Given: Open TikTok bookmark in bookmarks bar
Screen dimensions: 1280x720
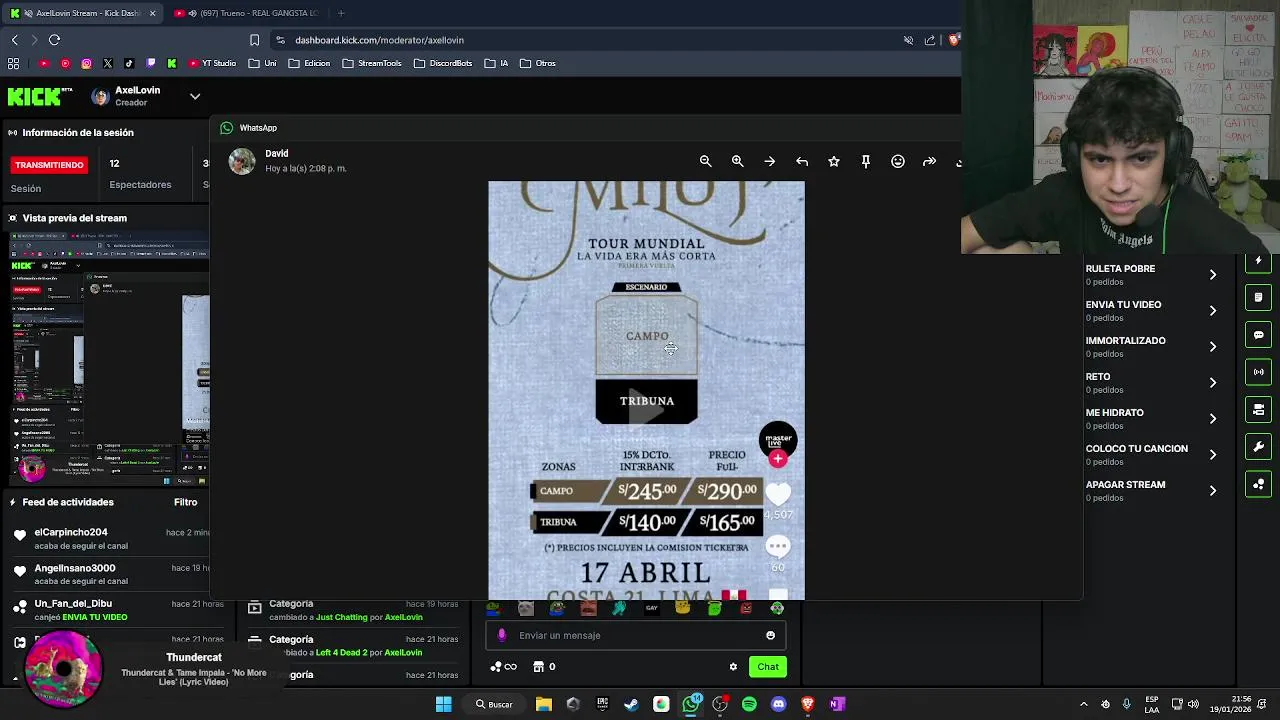Looking at the screenshot, I should pyautogui.click(x=129, y=63).
